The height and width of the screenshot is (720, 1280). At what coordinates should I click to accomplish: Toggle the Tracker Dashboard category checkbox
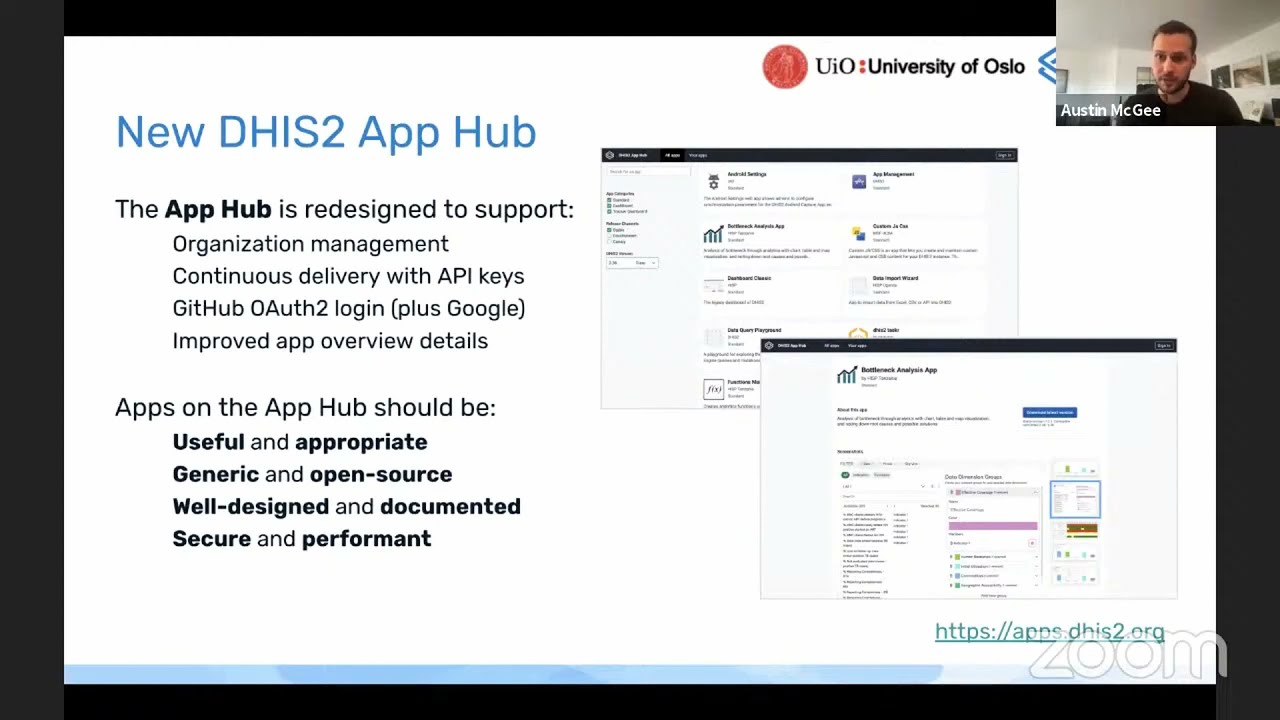609,212
